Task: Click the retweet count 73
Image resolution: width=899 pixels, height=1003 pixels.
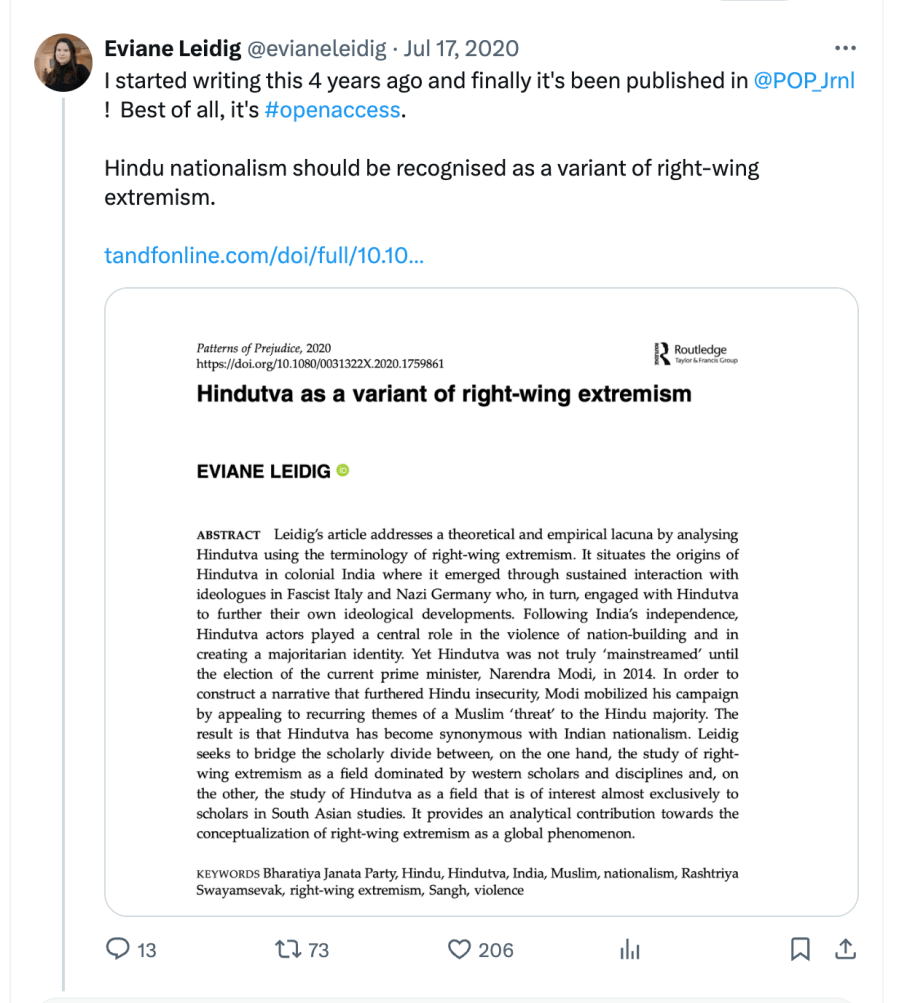Action: click(318, 950)
